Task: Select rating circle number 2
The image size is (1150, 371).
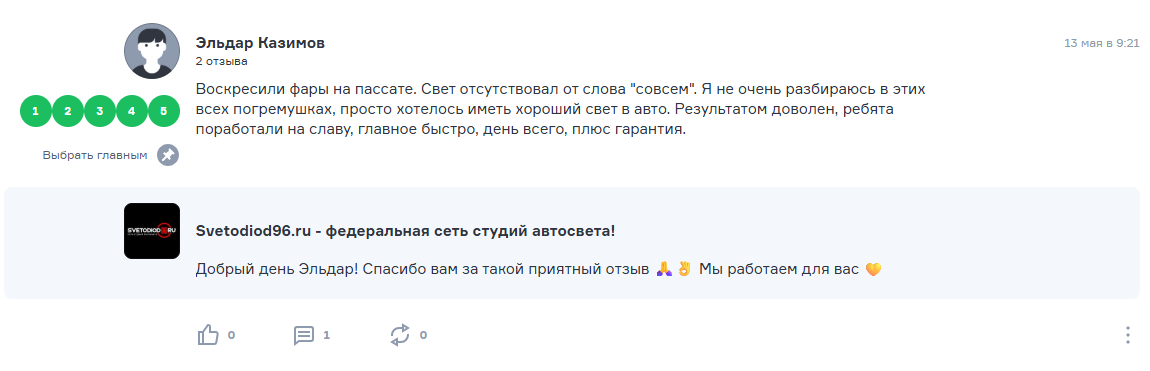Action: pos(67,111)
